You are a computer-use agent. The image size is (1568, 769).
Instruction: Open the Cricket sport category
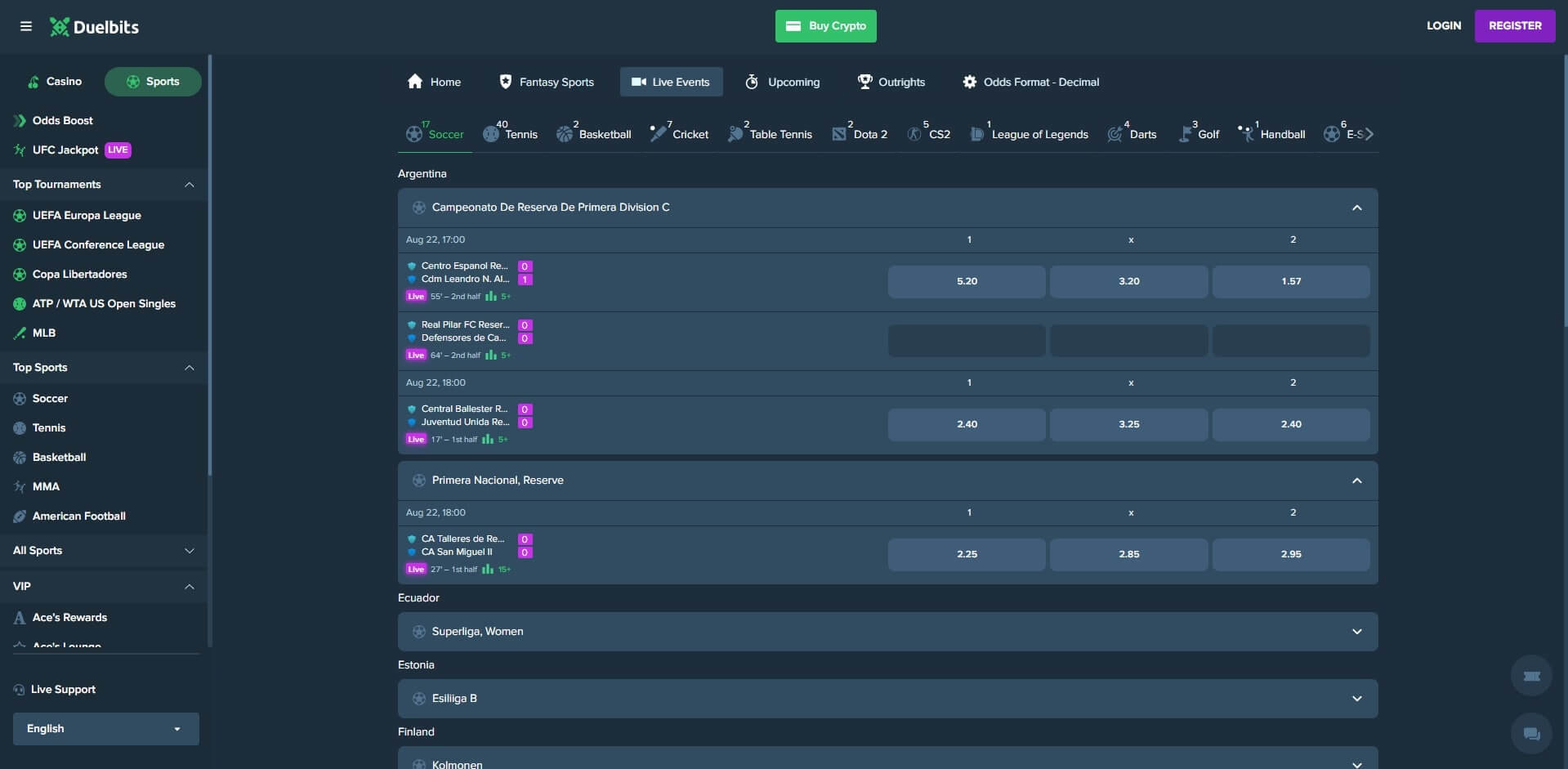(679, 132)
